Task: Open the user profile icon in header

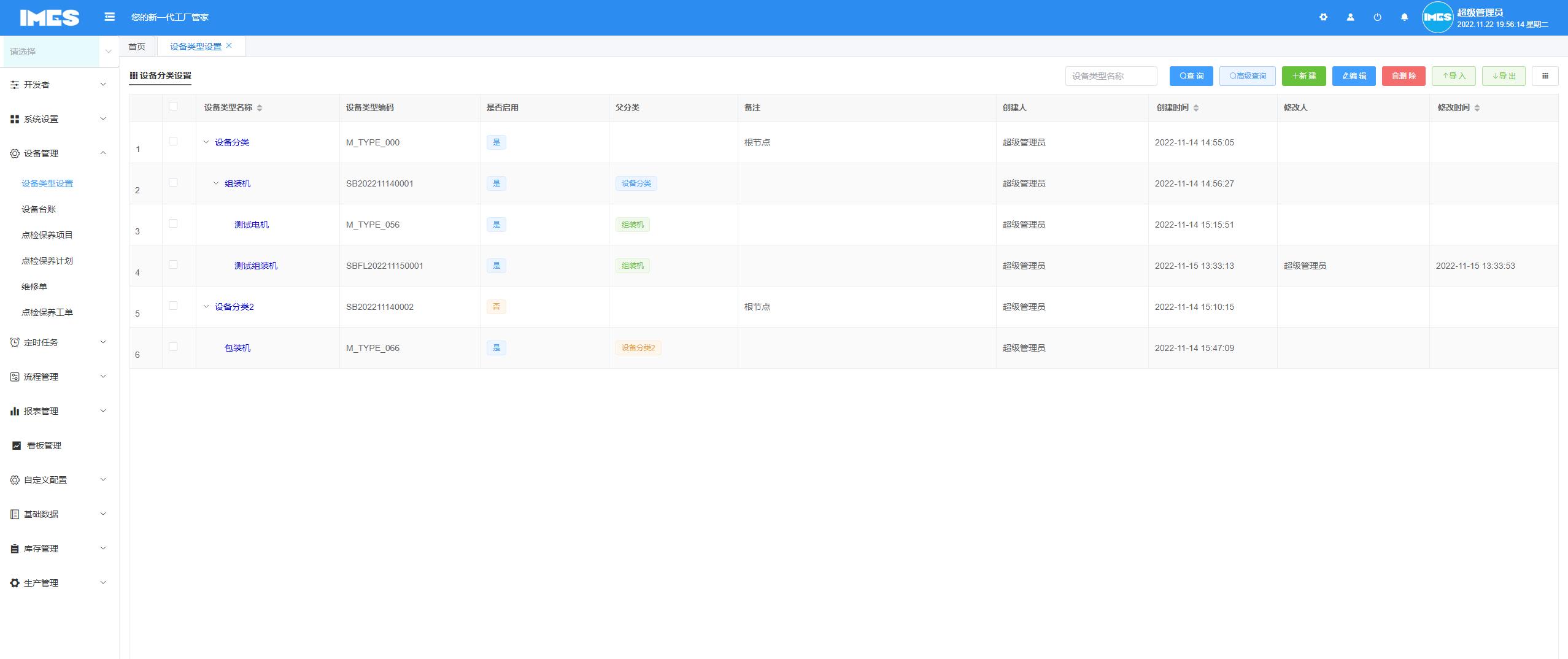Action: [1350, 17]
